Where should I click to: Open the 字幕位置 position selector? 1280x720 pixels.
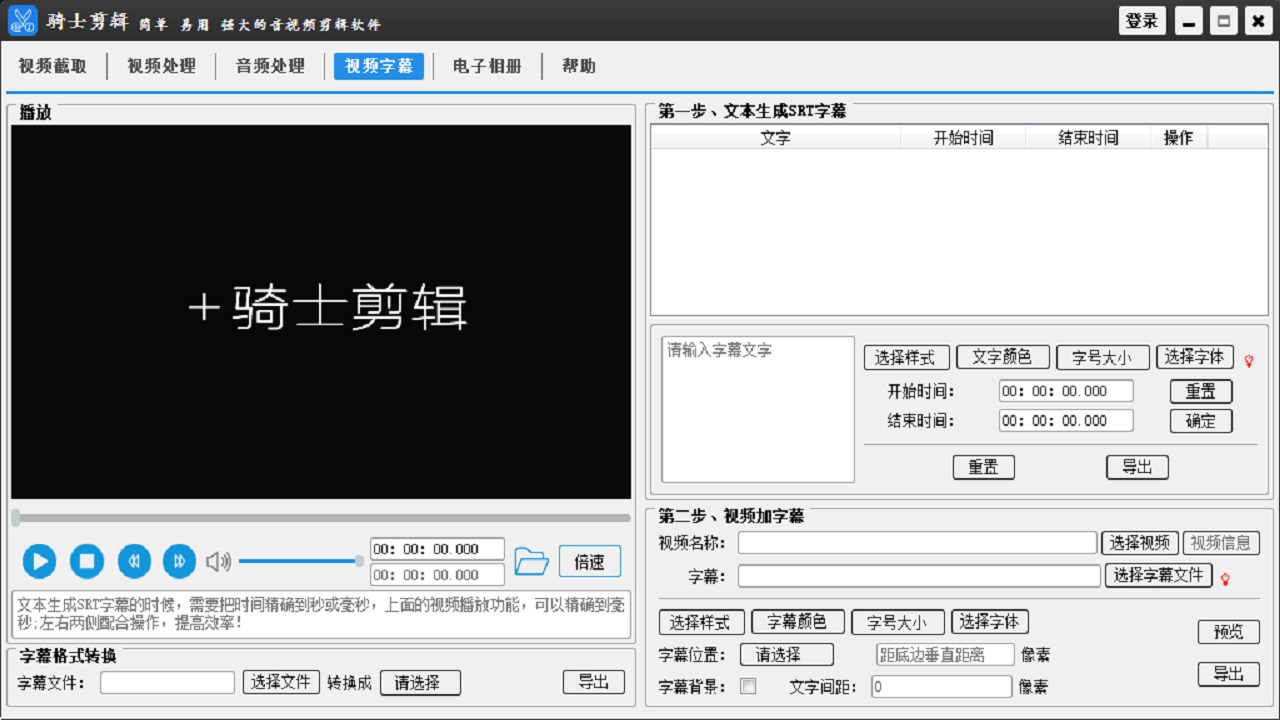[786, 654]
